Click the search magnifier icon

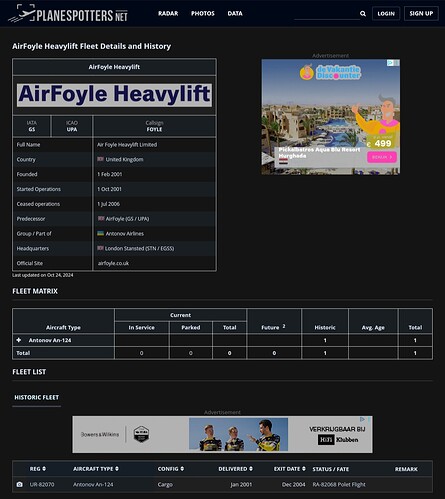pyautogui.click(x=363, y=14)
